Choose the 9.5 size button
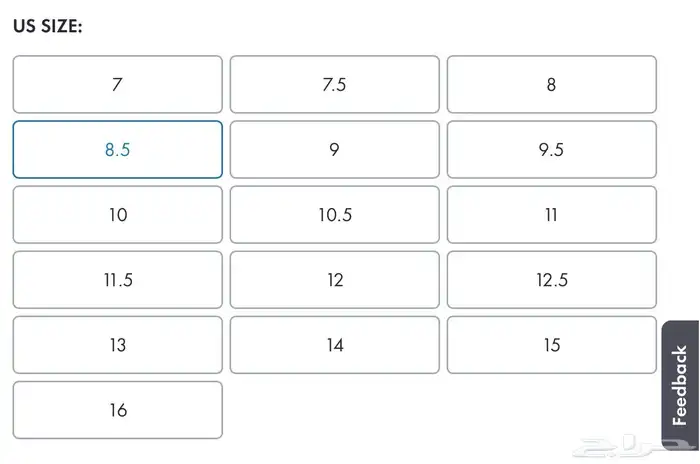Viewport: 700px width, 464px height. point(551,149)
